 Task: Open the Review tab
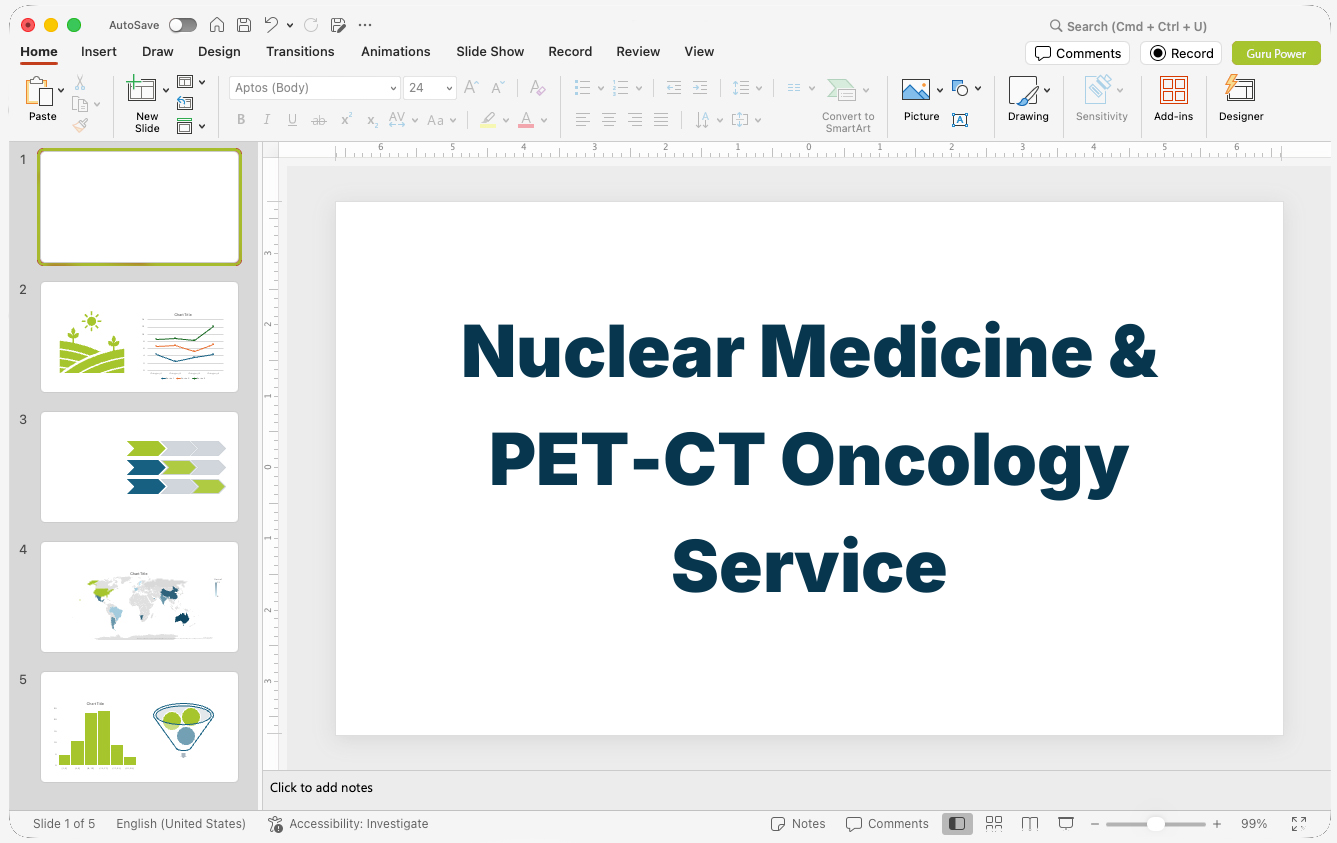pos(638,52)
